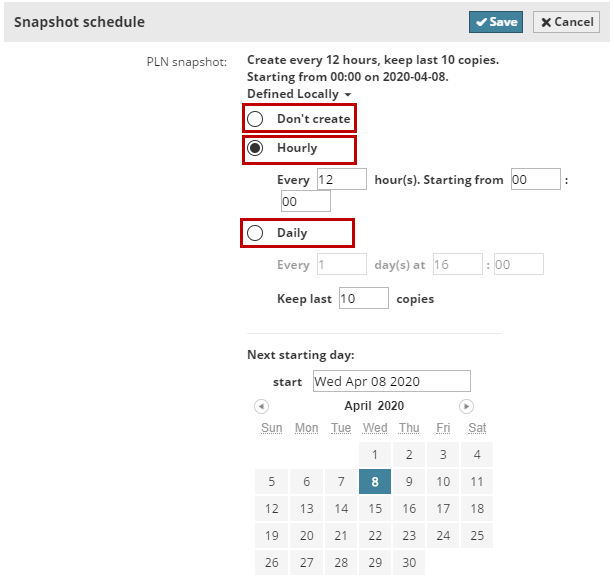Viewport: 614px width, 586px height.
Task: Click the Starting from hour field
Action: click(535, 180)
